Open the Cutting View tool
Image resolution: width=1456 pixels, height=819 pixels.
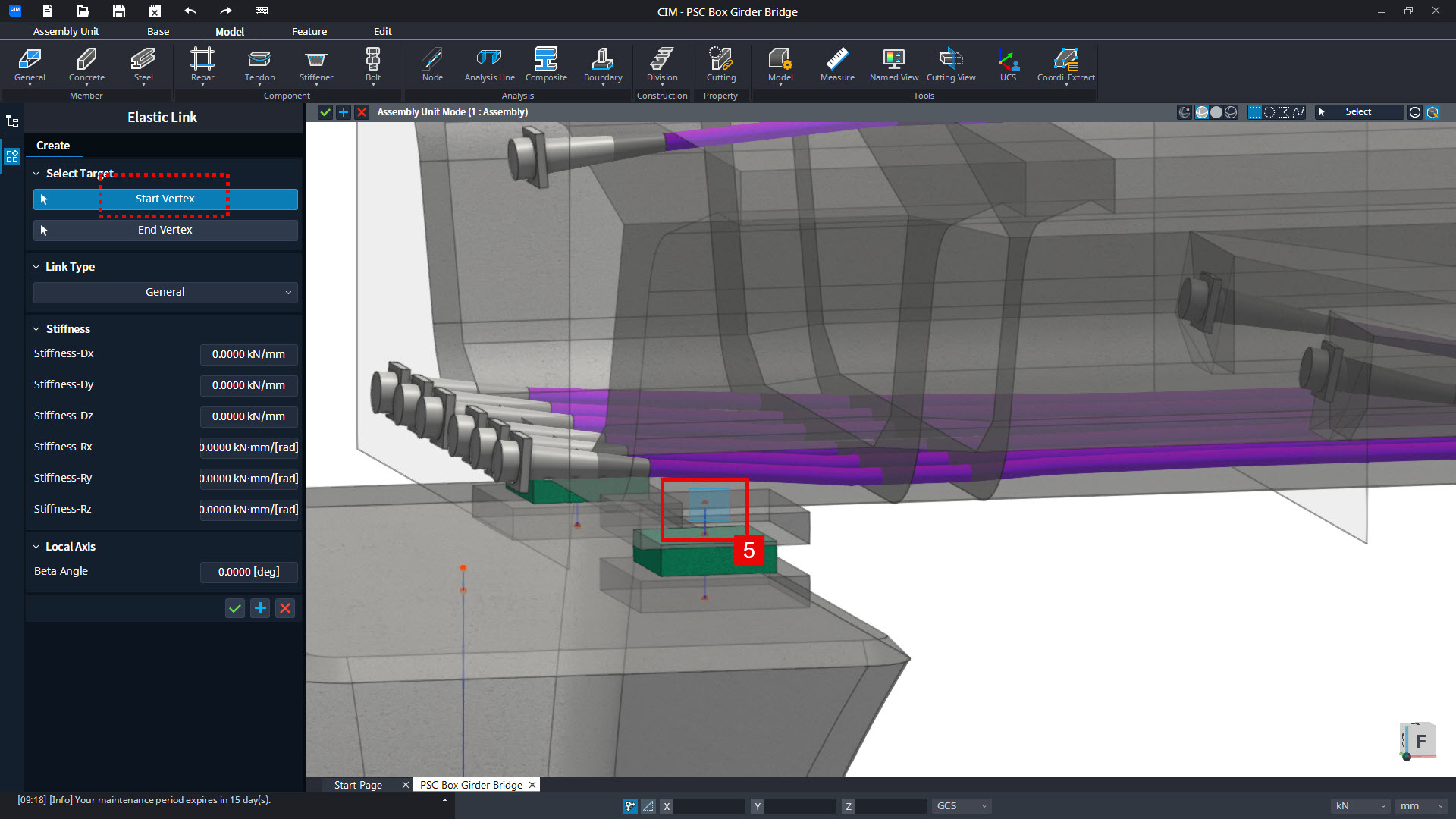[x=951, y=65]
